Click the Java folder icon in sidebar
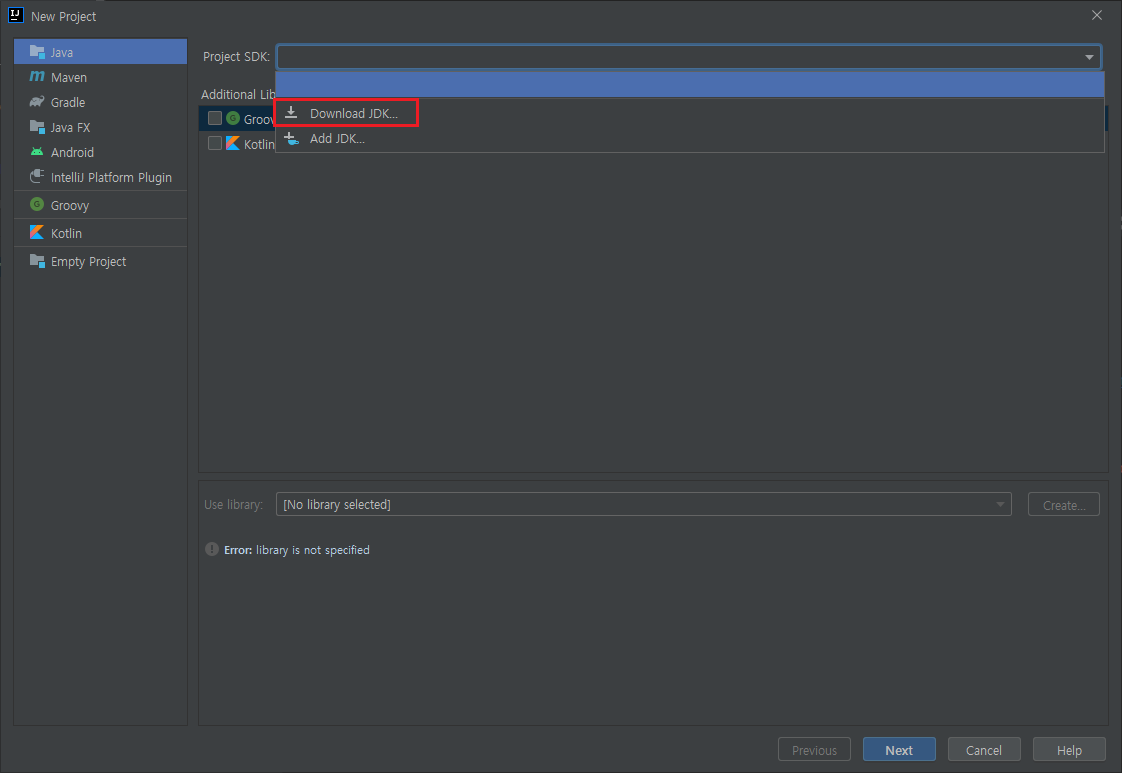 37,52
